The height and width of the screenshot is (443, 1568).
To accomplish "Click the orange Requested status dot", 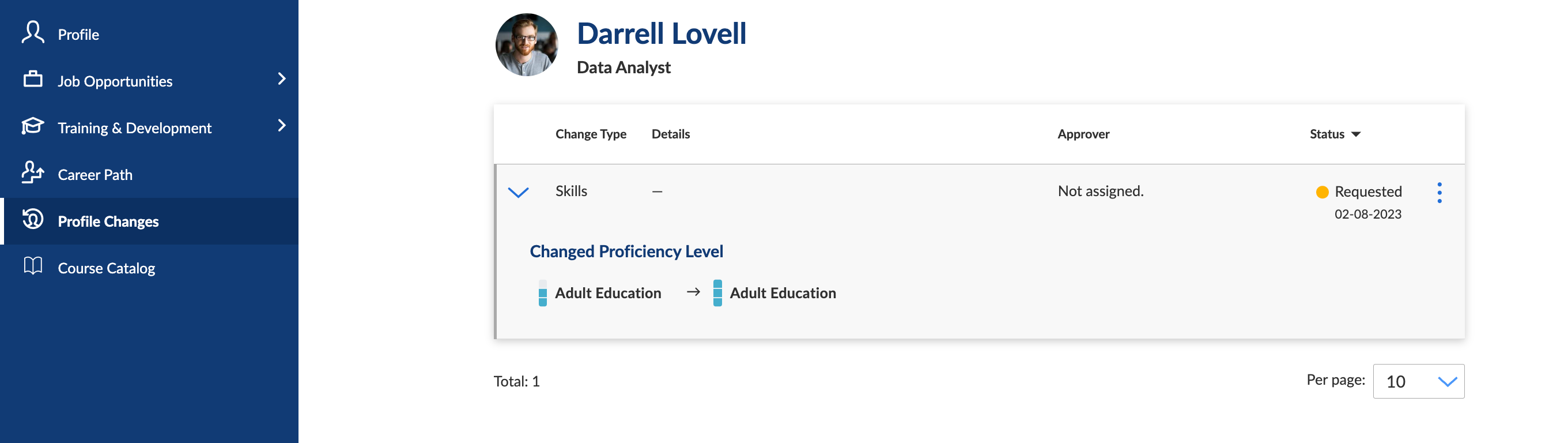I will pos(1321,193).
